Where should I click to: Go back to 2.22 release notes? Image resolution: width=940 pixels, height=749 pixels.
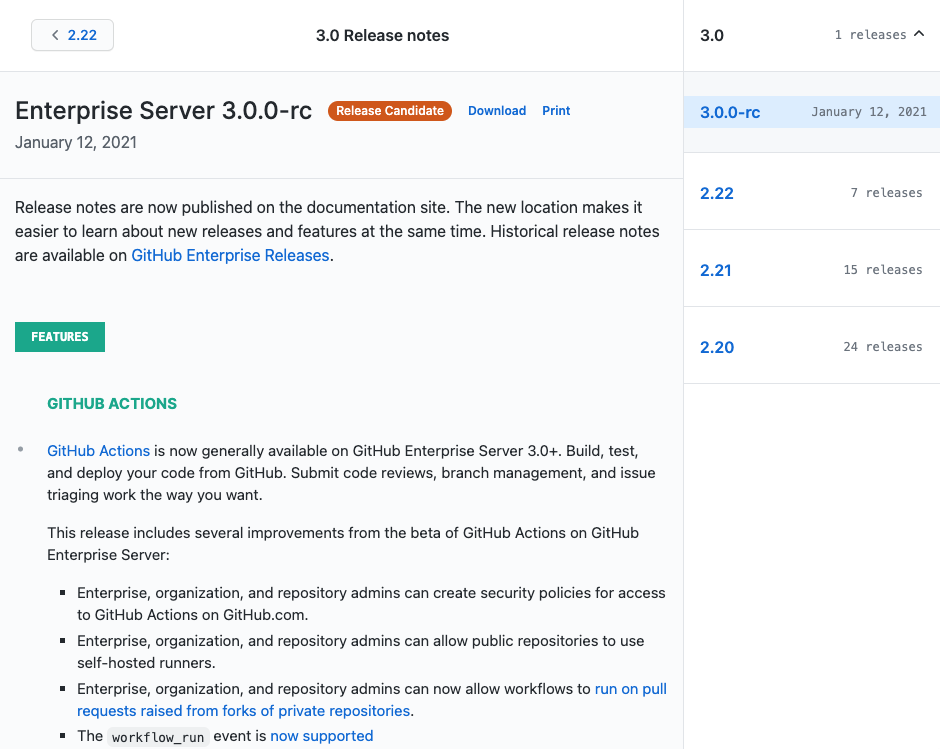[x=73, y=35]
